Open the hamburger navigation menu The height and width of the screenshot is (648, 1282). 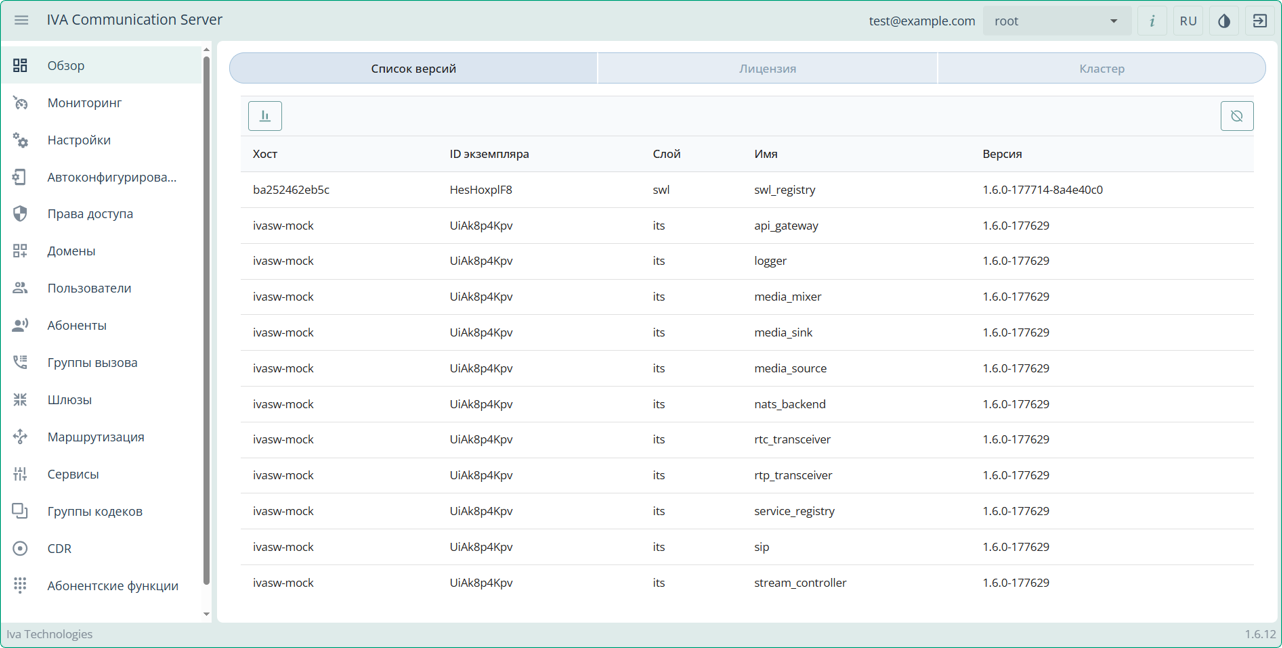21,20
